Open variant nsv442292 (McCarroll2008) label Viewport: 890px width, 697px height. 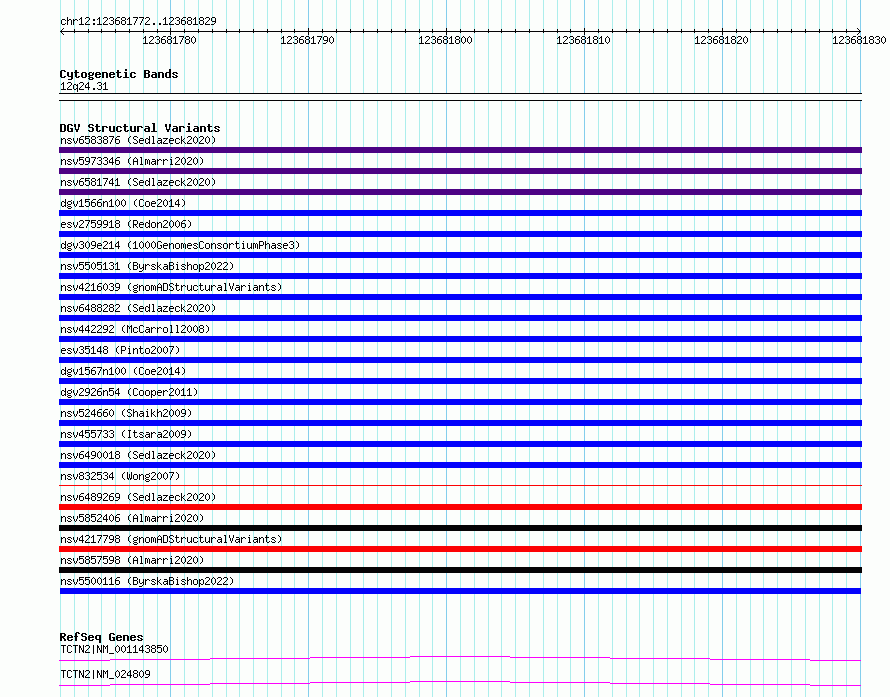135,329
